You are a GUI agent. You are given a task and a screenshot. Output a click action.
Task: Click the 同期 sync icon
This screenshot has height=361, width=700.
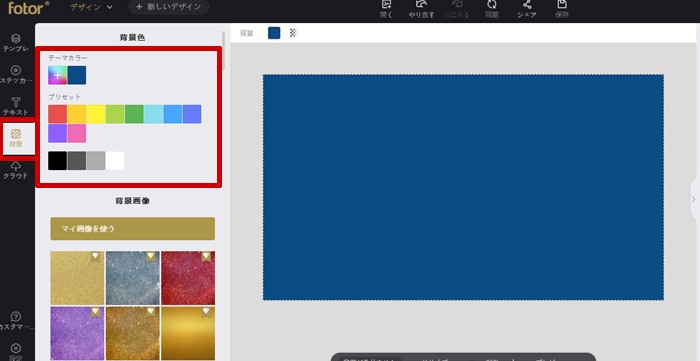492,8
